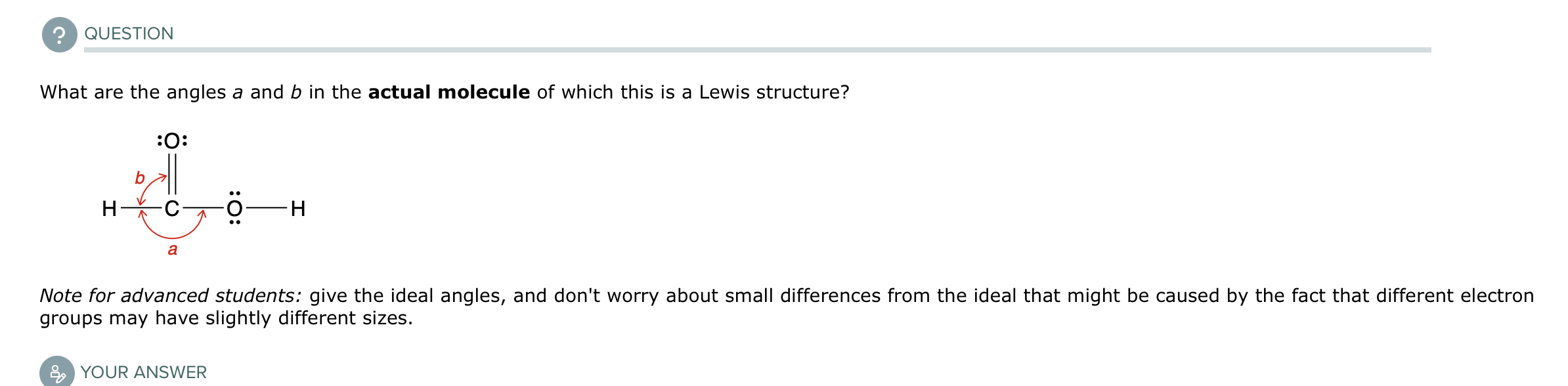The image size is (1568, 386).
Task: Click the bond between oxygen and right hydrogen
Action: pos(266,209)
